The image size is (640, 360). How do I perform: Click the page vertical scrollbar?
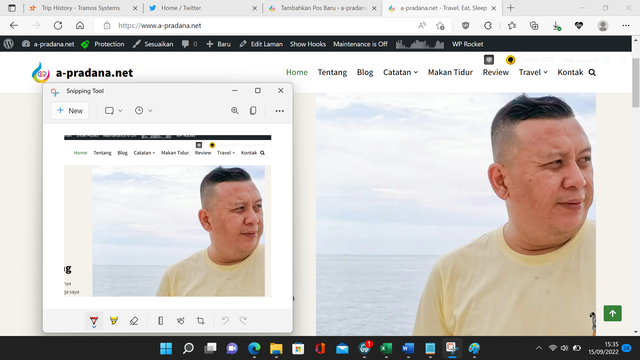coord(636,82)
